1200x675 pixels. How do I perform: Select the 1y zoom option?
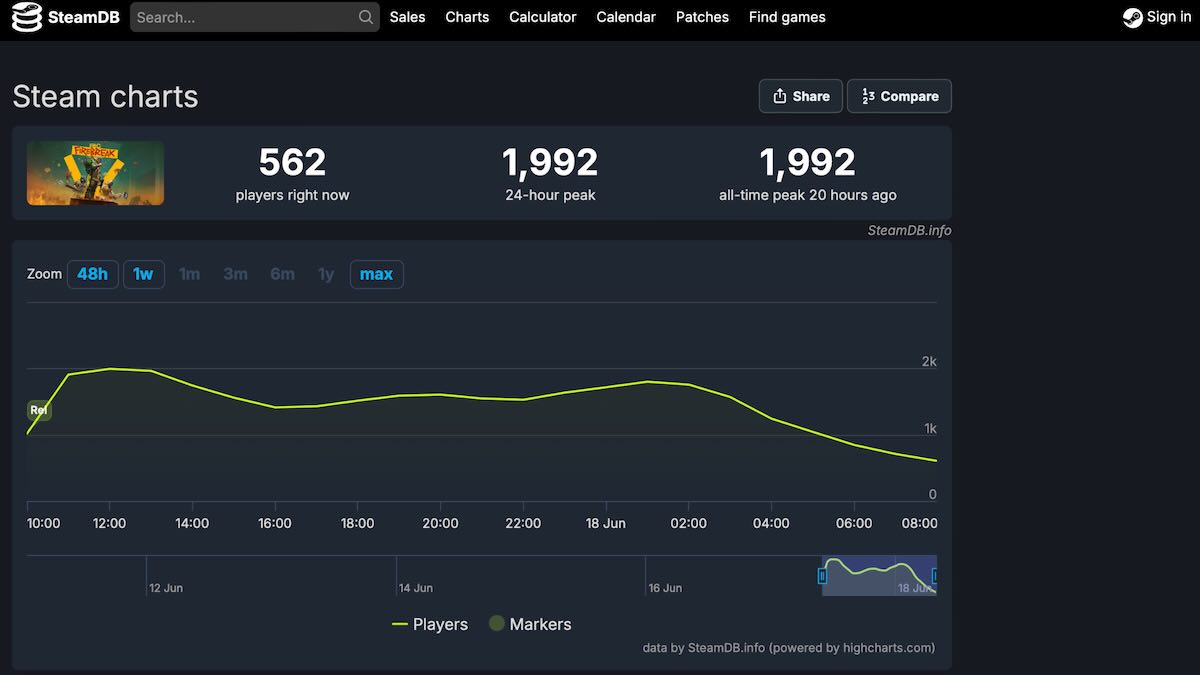coord(326,274)
